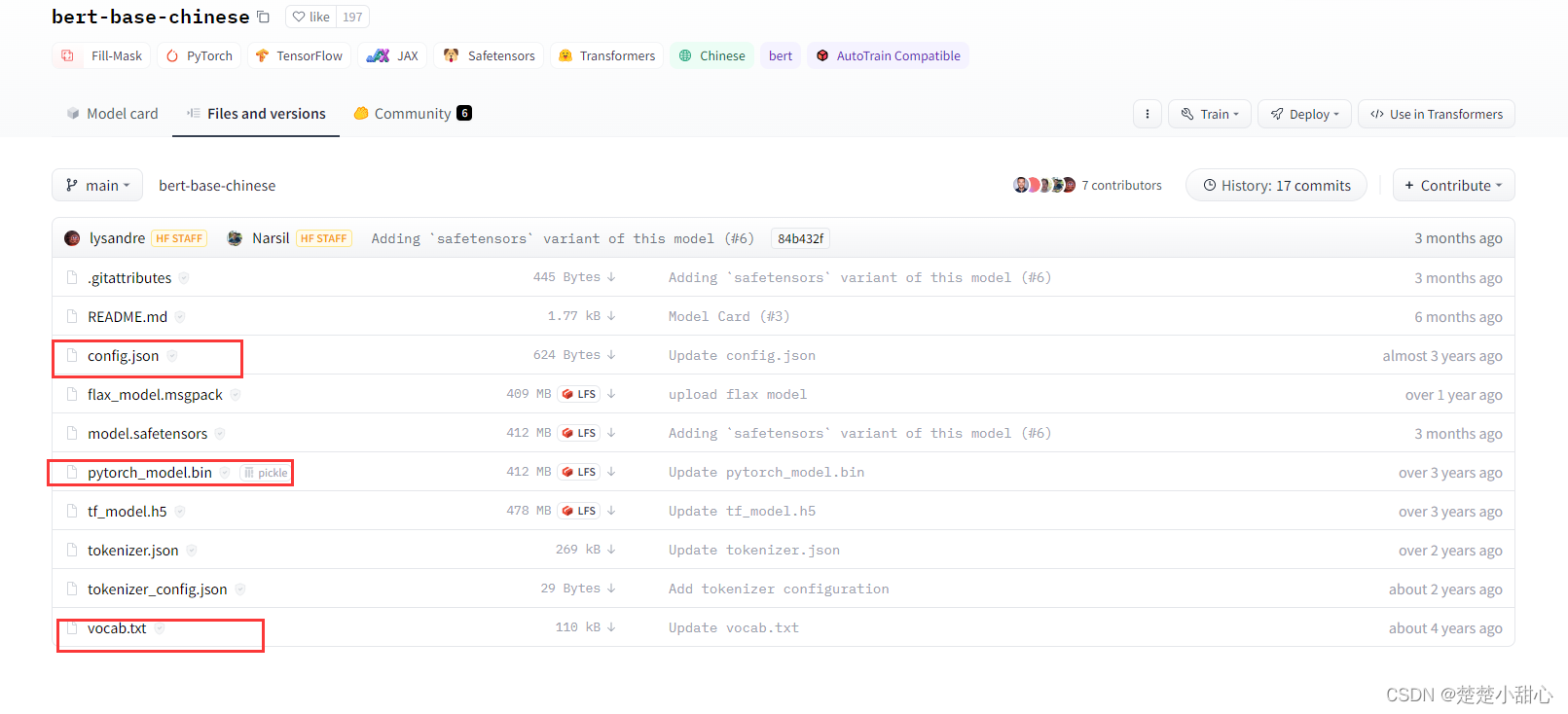
Task: Open commit hash 84b432f
Action: [x=800, y=238]
